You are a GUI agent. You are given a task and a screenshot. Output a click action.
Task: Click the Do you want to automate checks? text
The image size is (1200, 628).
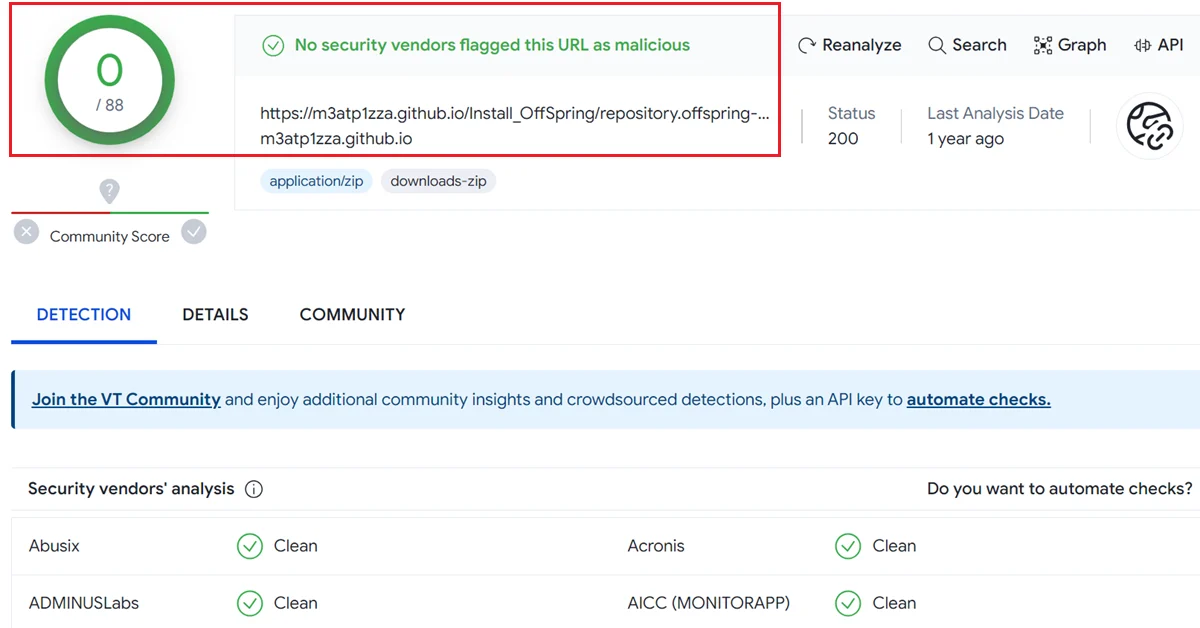[1060, 489]
